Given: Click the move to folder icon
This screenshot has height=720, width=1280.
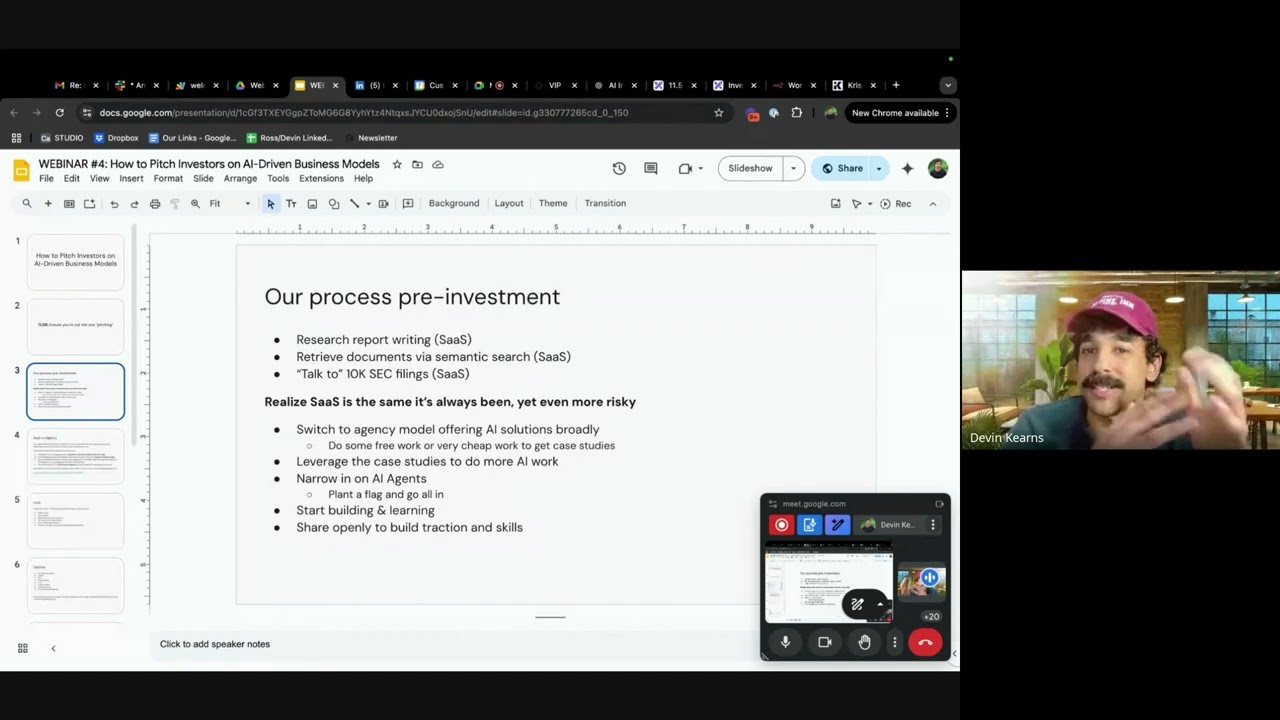Looking at the screenshot, I should pos(417,164).
